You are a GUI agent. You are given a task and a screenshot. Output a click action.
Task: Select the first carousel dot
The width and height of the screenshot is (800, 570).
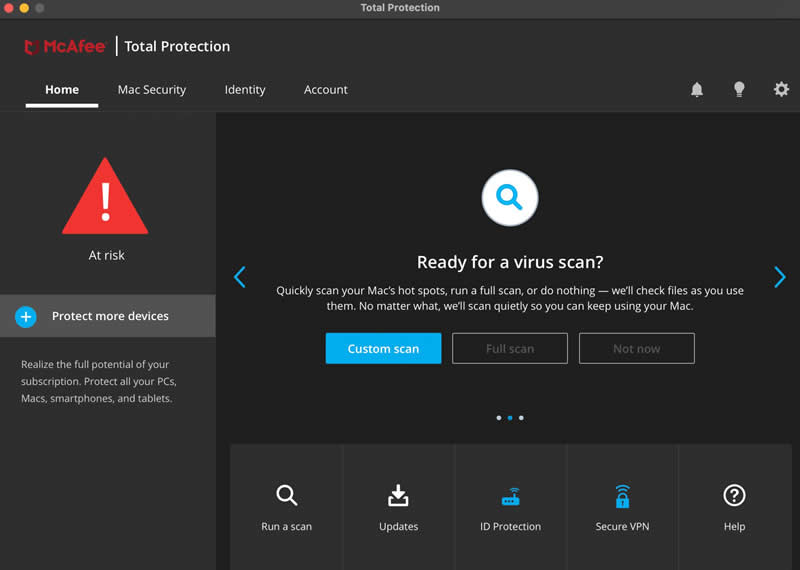498,418
